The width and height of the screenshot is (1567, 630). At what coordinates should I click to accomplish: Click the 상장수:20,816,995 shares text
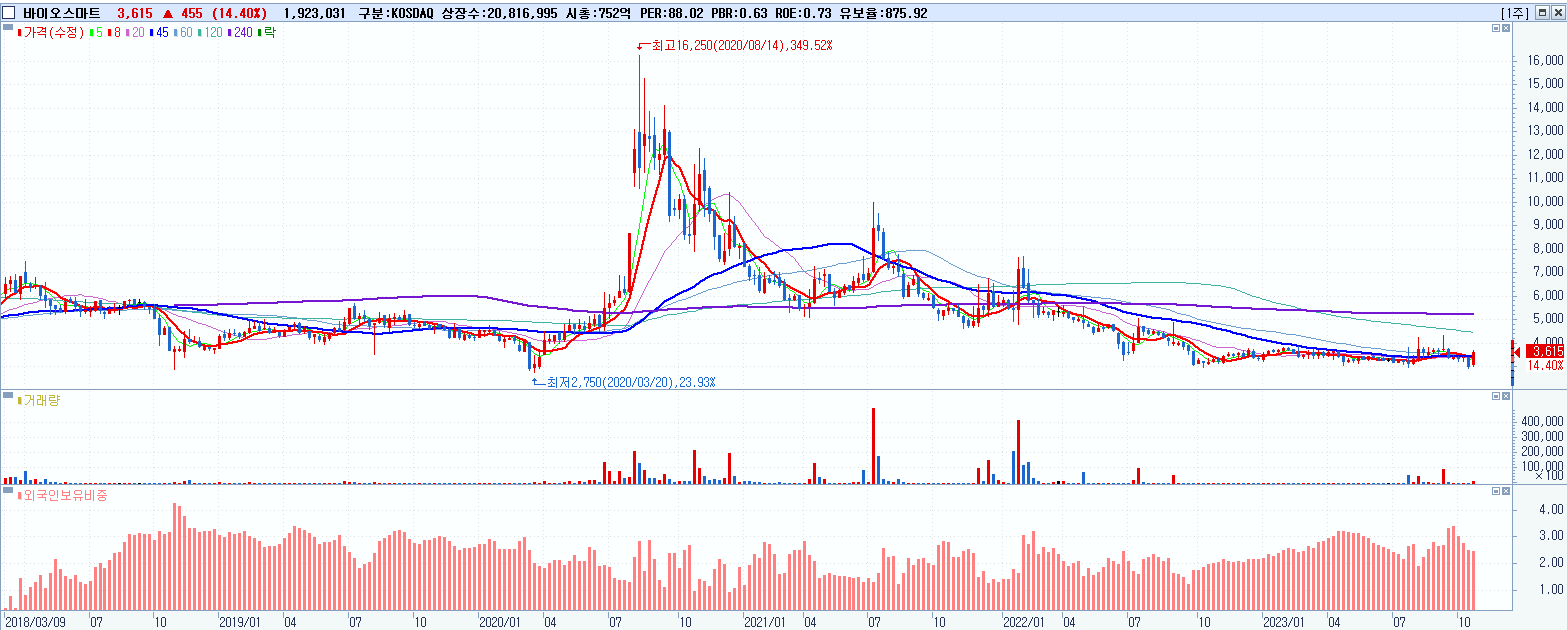[500, 13]
